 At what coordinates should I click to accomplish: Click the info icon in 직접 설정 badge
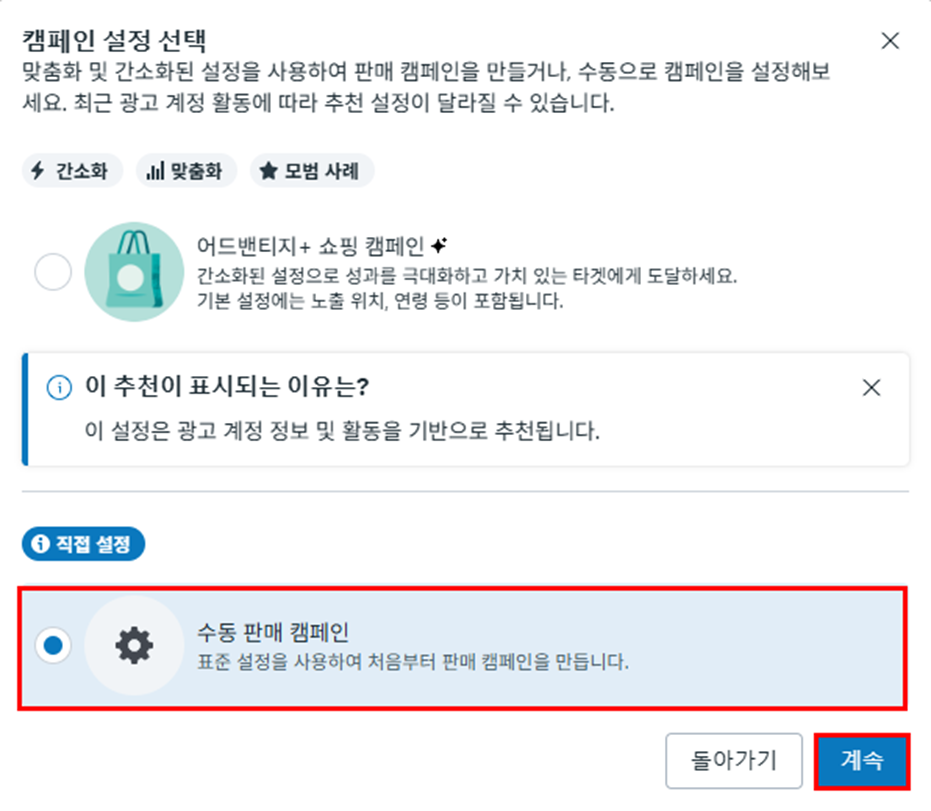click(40, 543)
